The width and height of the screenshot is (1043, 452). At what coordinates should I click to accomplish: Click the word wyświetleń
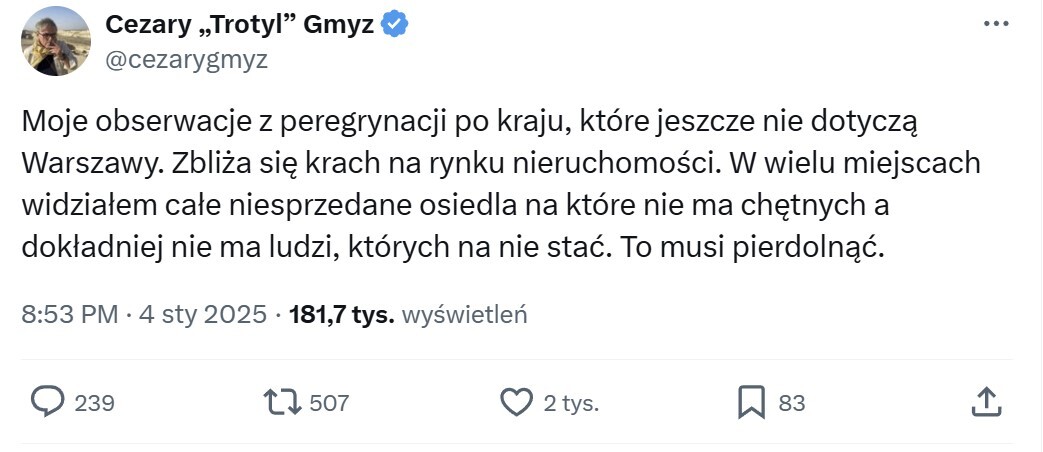point(464,315)
